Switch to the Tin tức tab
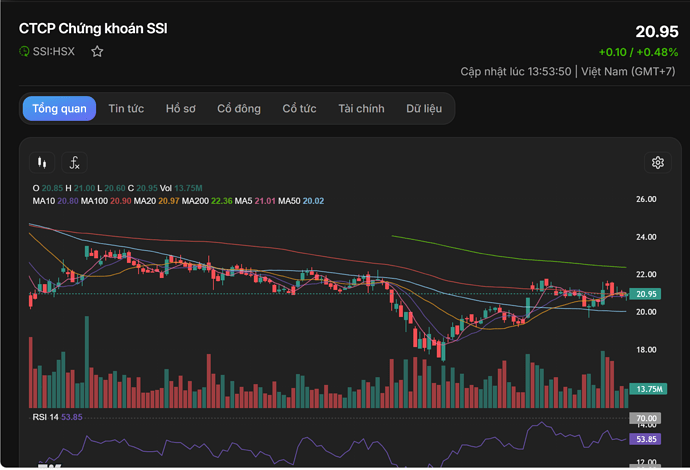 (126, 109)
